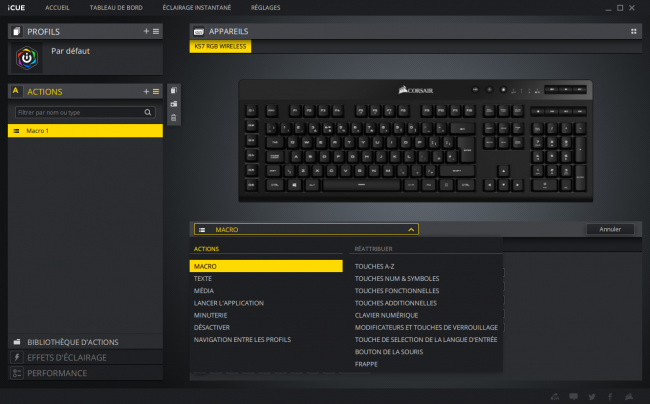Select the K57 RGB Wireless device tab

tap(220, 46)
